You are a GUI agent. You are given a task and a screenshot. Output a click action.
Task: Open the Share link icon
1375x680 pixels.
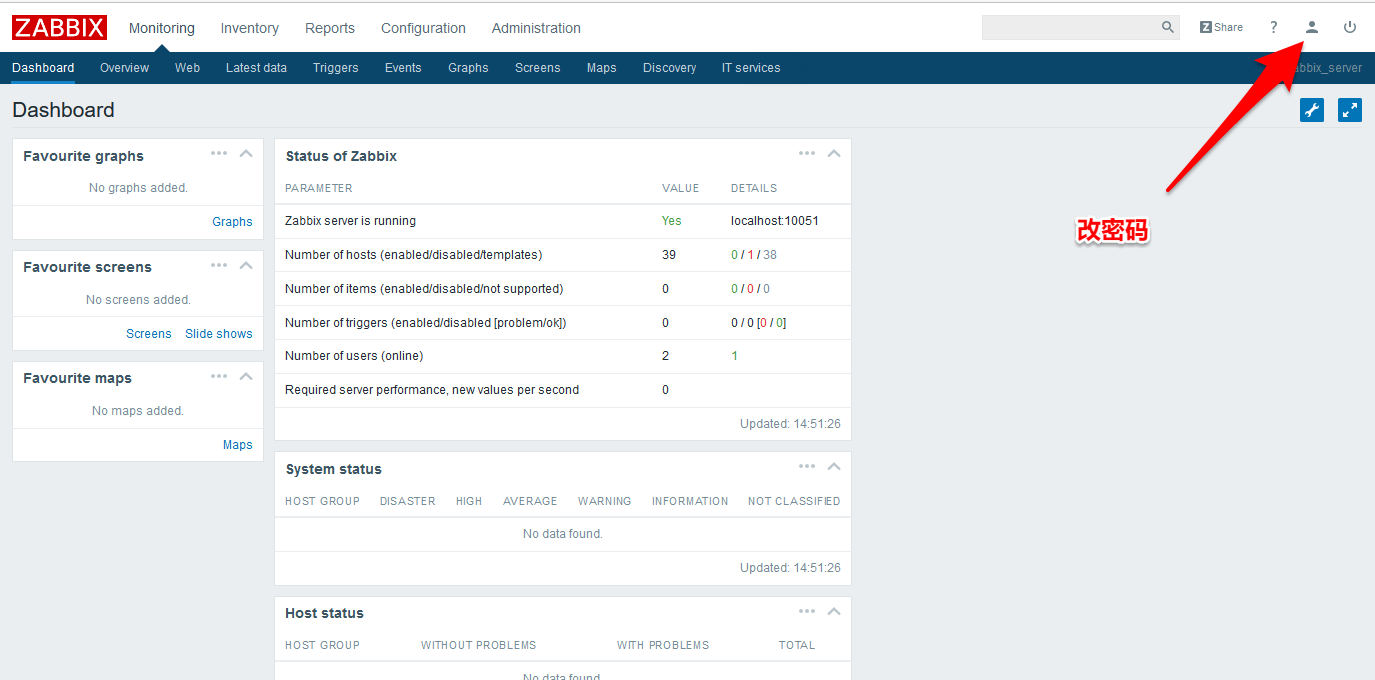pyautogui.click(x=1221, y=28)
